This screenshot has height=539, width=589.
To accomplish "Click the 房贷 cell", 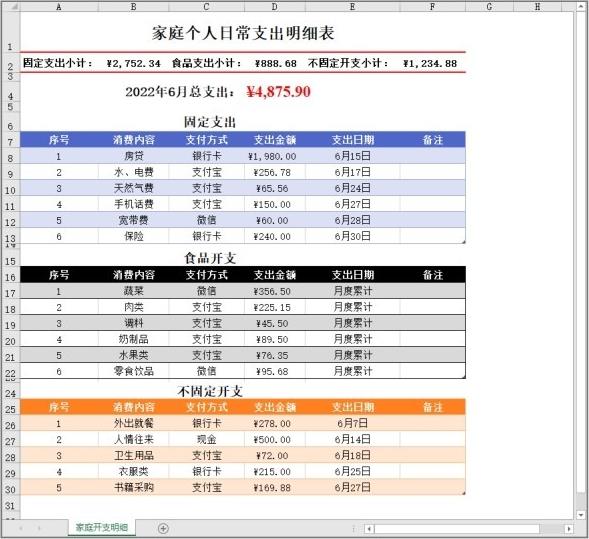I will click(133, 156).
